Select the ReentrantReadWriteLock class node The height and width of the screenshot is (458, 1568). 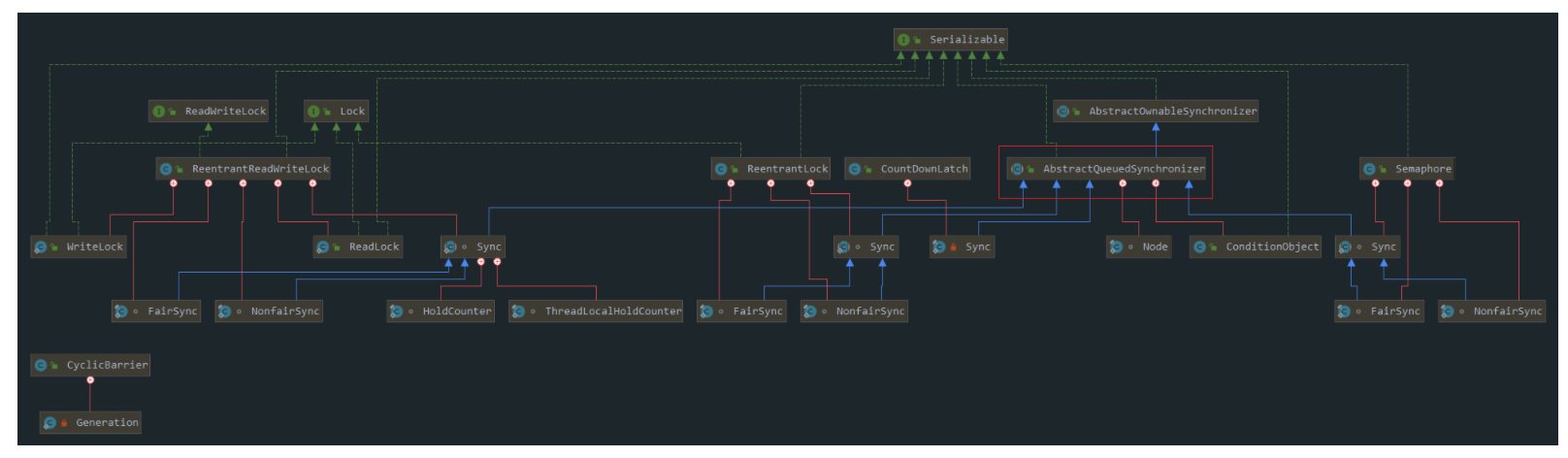[244, 169]
